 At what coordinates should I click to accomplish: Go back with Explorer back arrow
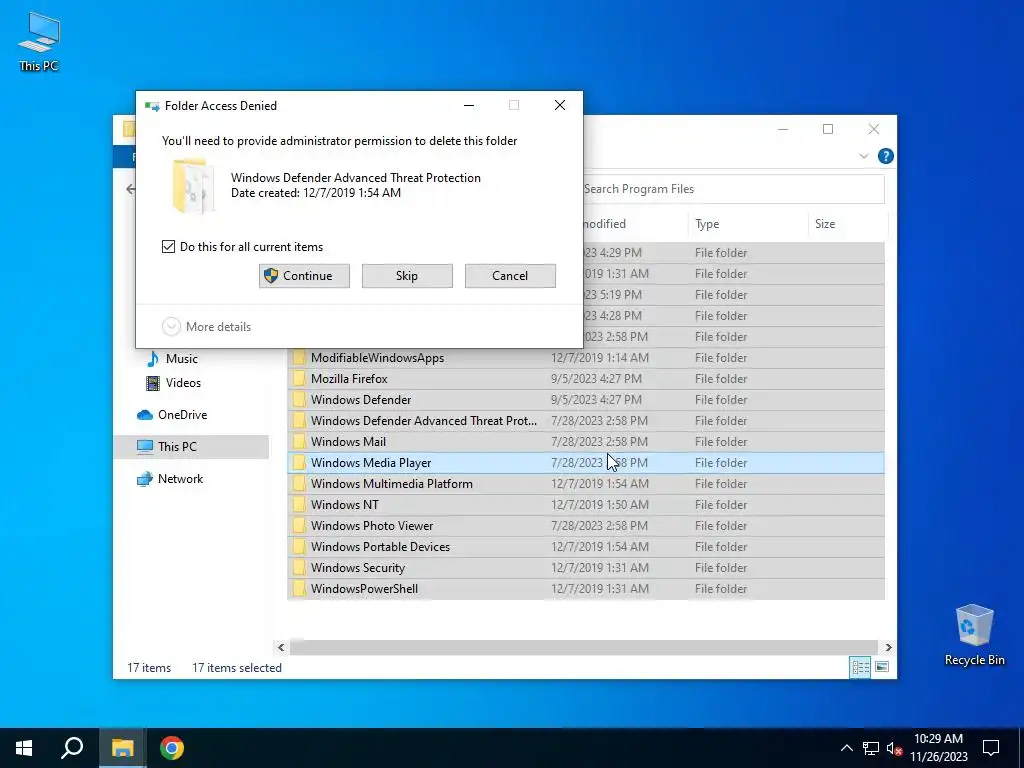[131, 189]
